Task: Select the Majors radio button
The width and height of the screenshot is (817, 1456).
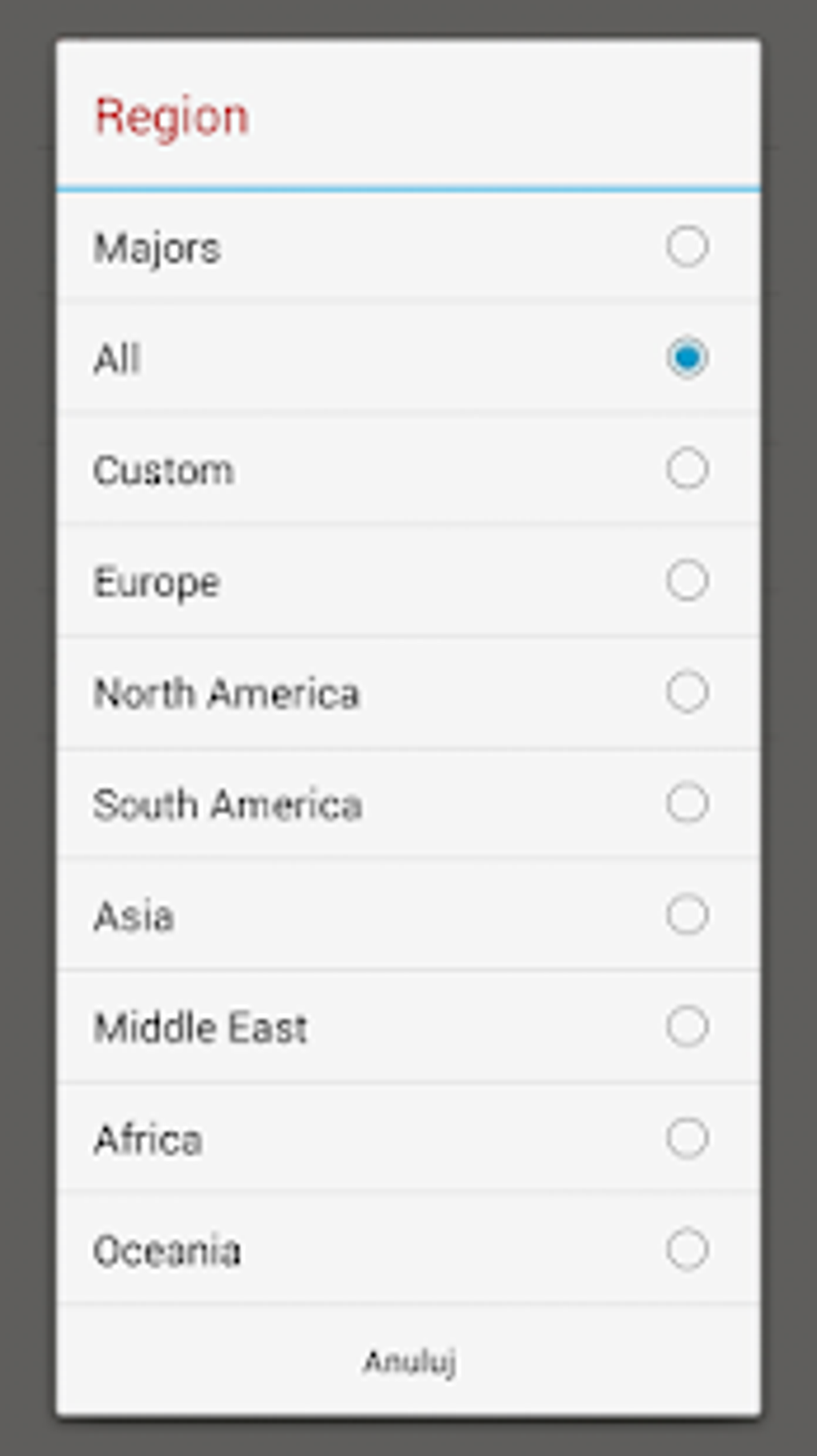Action: tap(686, 246)
